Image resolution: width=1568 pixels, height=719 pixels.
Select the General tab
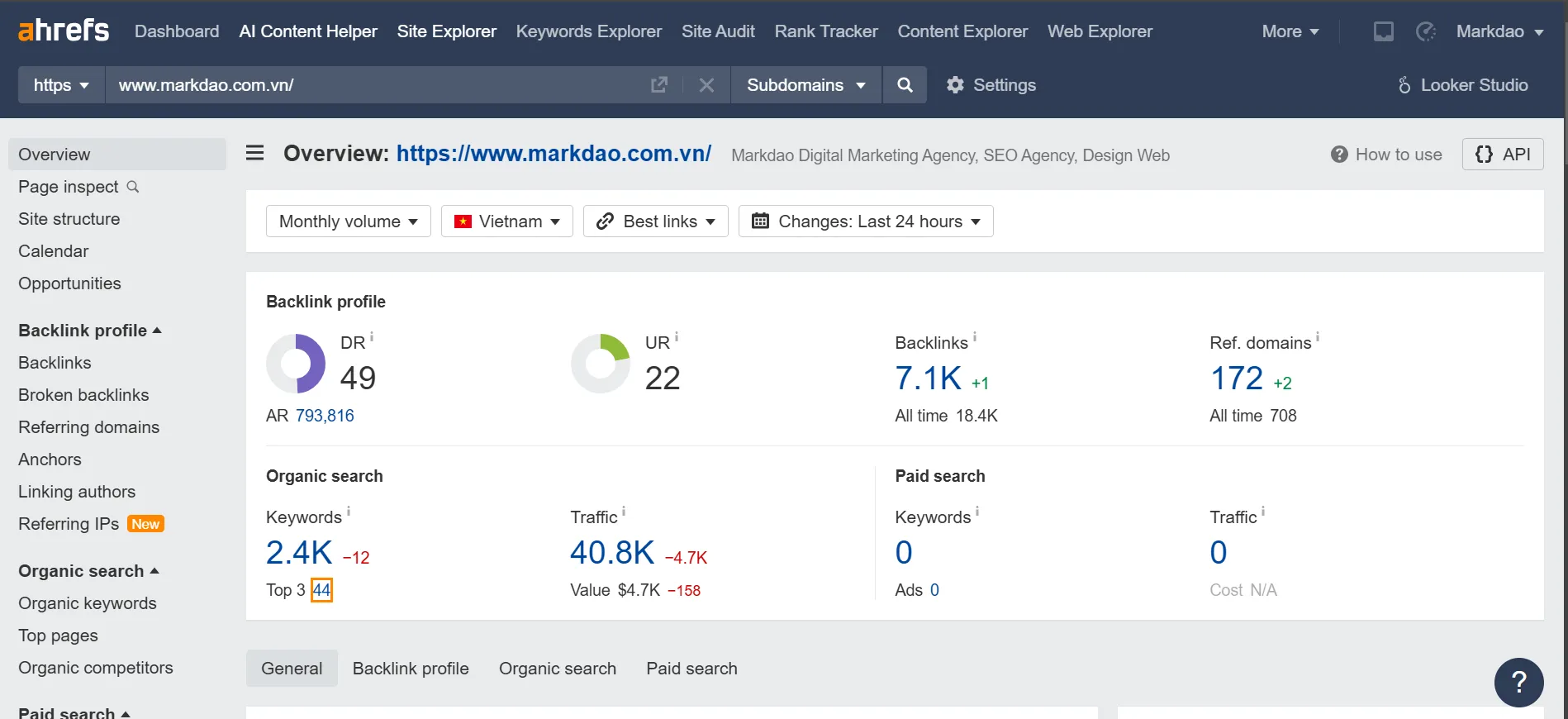[x=292, y=669]
